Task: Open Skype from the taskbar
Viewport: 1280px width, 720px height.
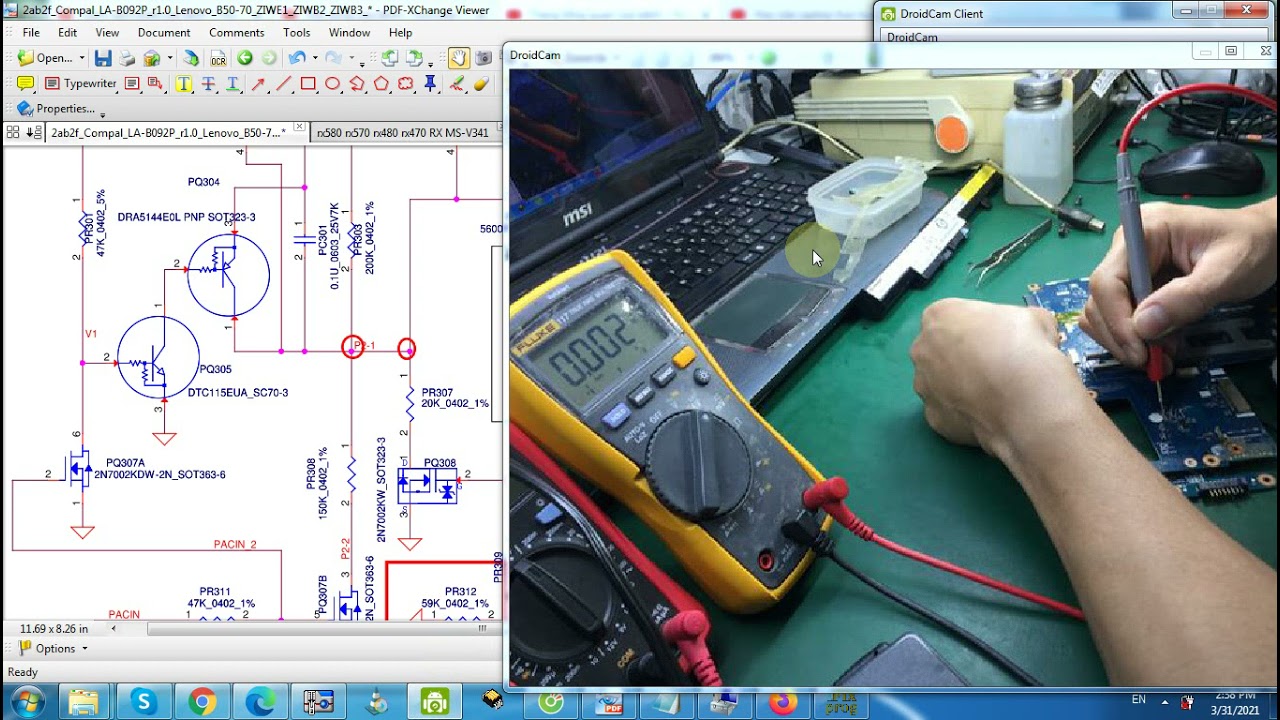Action: (x=143, y=702)
